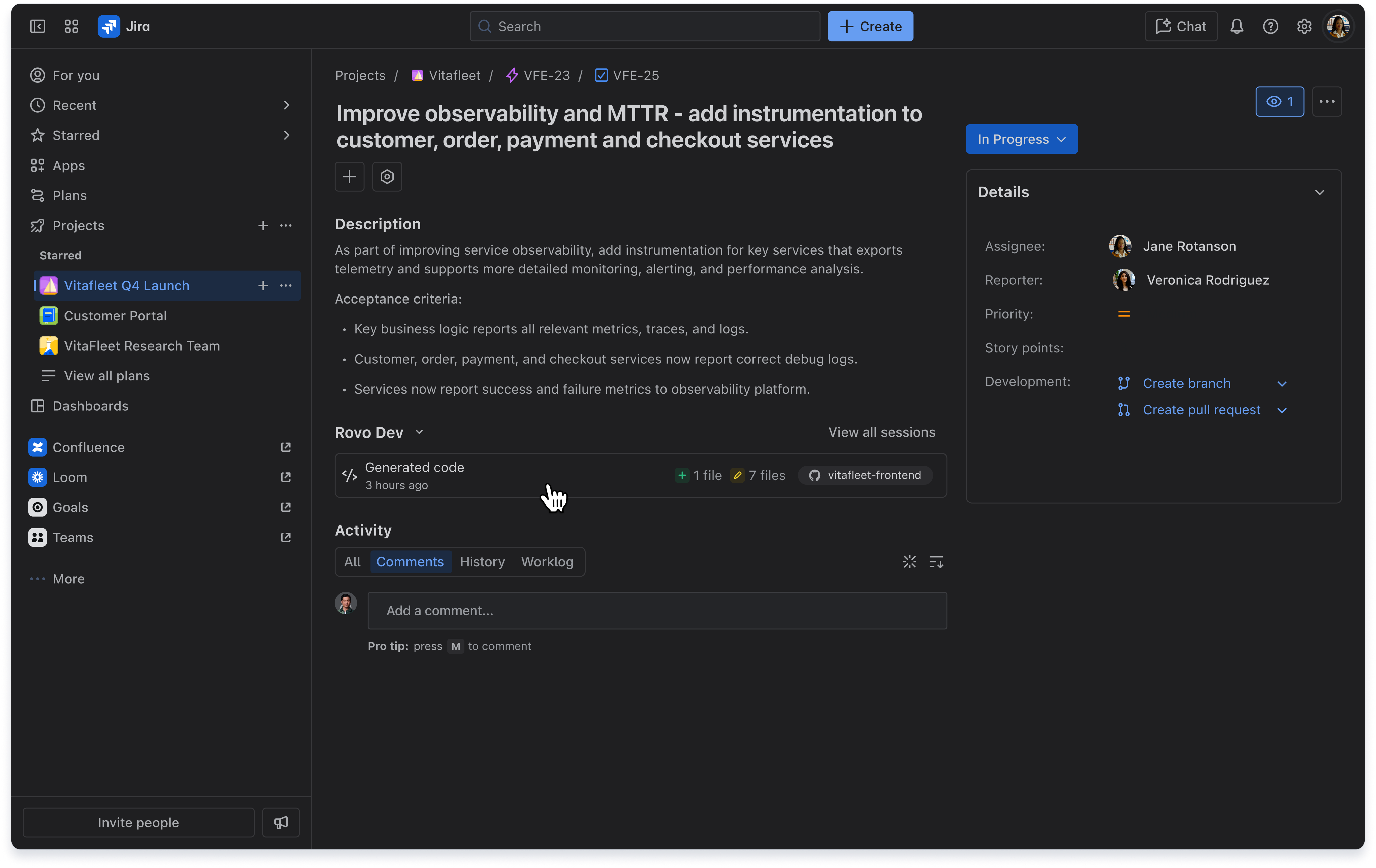
Task: Click View all sessions link
Action: 882,432
